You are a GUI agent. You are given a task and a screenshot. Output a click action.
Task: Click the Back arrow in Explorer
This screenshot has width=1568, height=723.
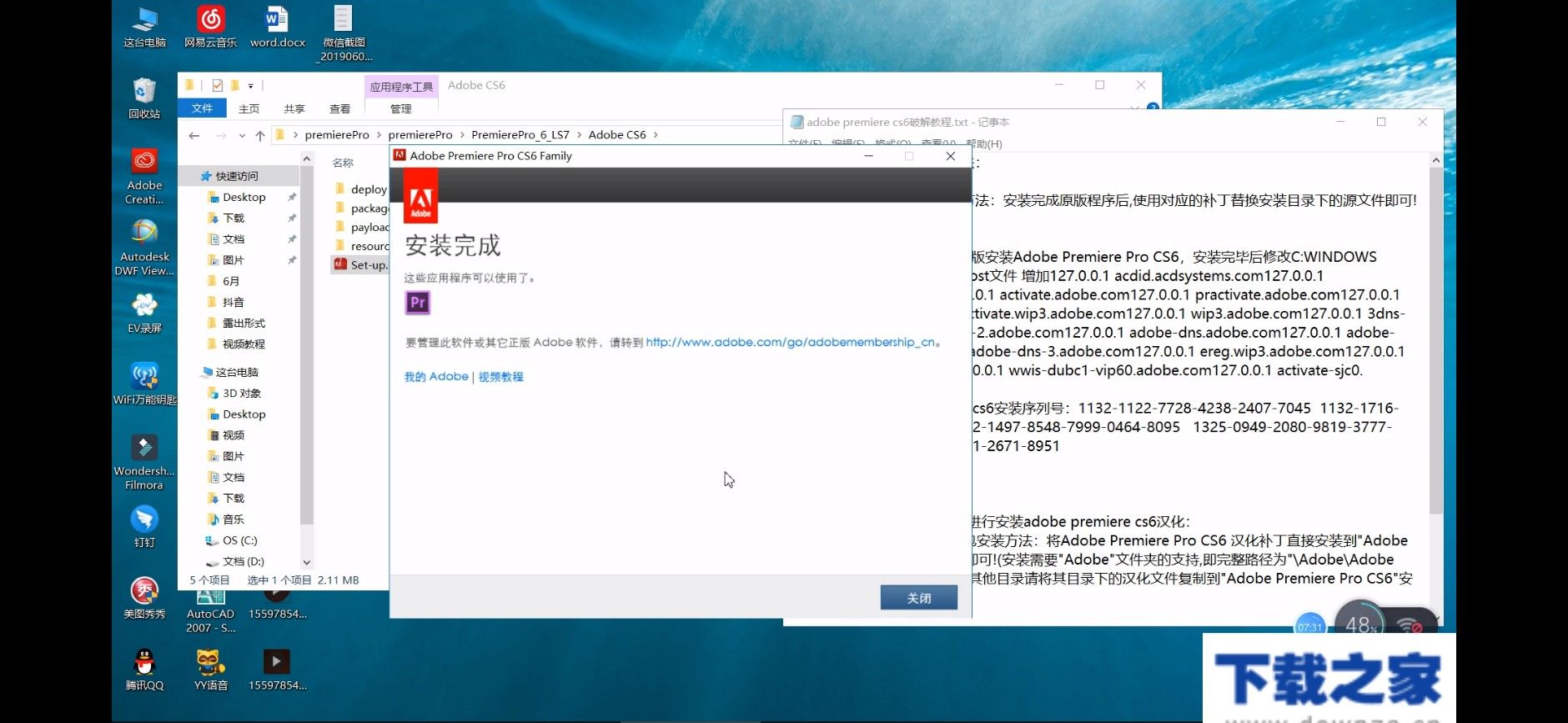click(194, 135)
